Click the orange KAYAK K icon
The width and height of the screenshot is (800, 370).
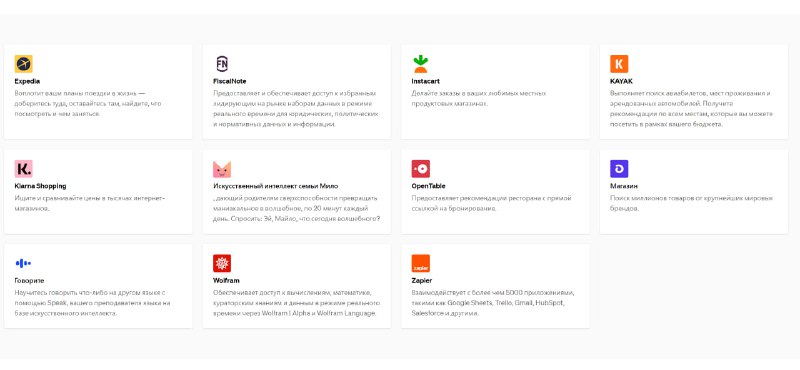[x=619, y=64]
